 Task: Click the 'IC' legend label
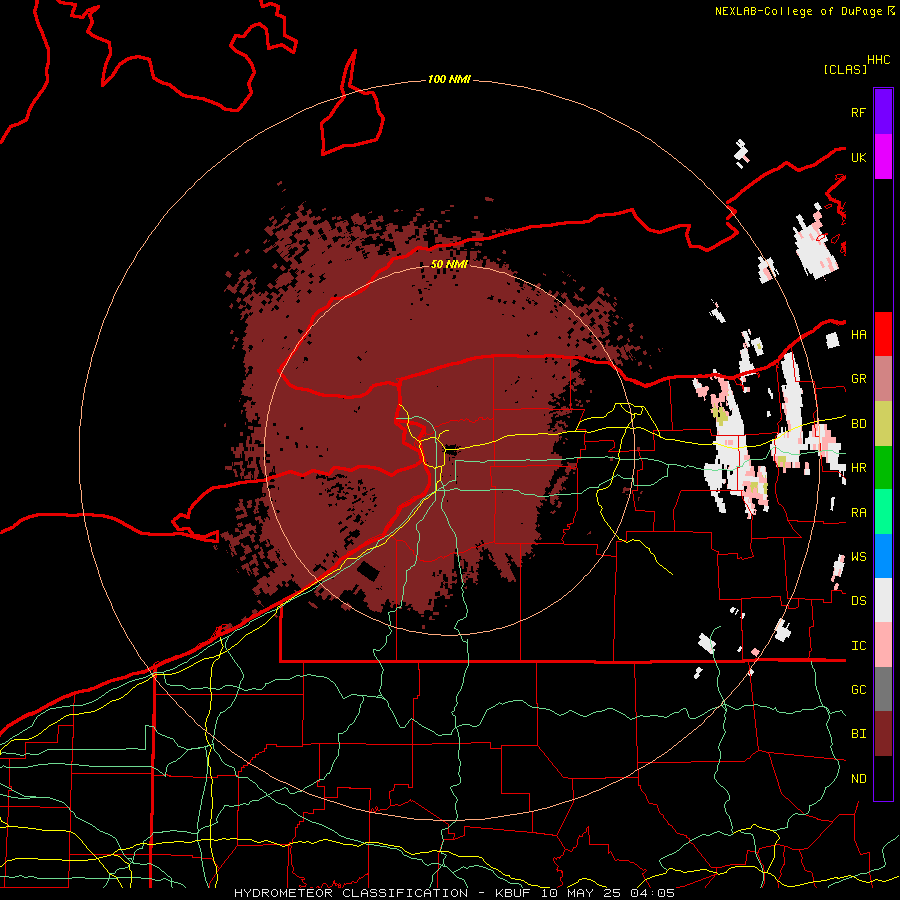pyautogui.click(x=858, y=646)
